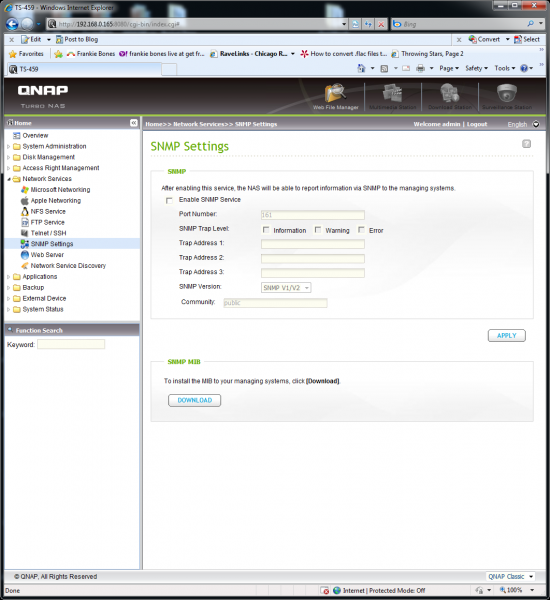Image resolution: width=550 pixels, height=600 pixels.
Task: Open the Surveillance Station icon
Action: pos(507,97)
